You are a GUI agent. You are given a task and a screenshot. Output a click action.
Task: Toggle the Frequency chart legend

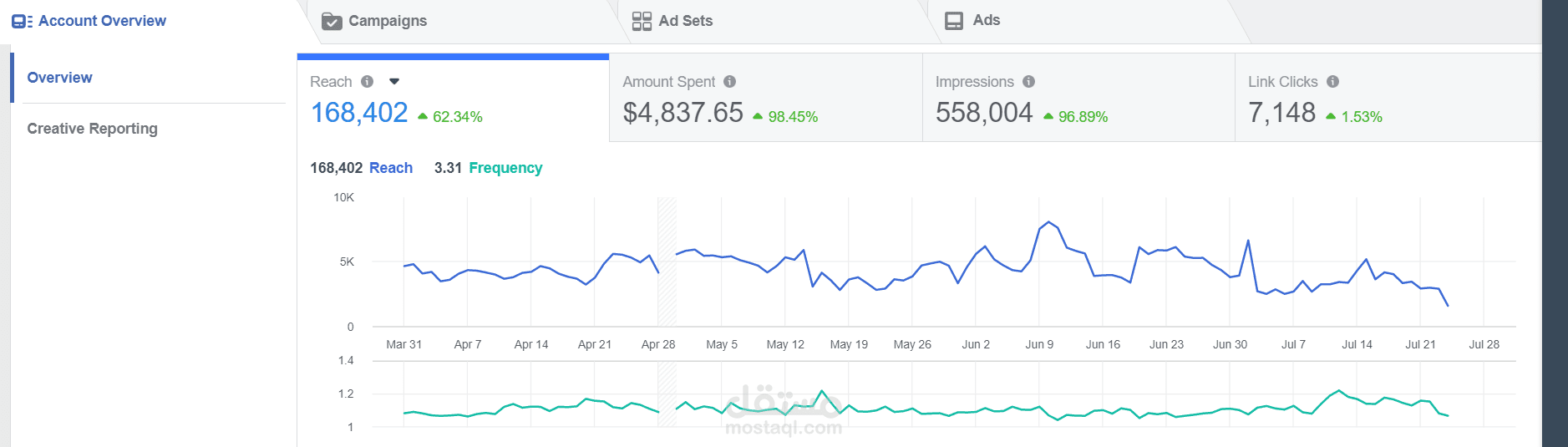click(x=505, y=168)
